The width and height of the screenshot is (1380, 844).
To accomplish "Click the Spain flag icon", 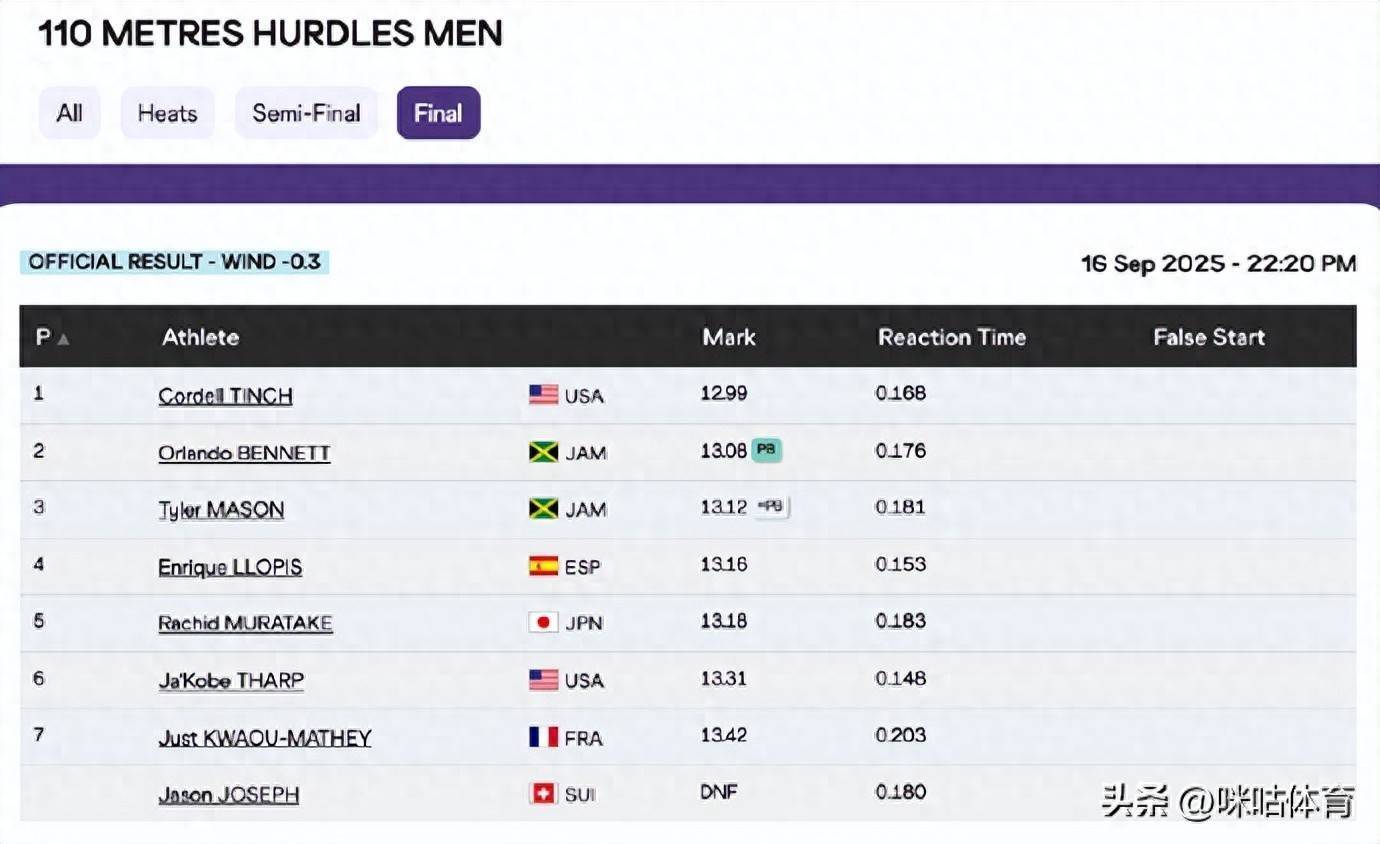I will (543, 566).
